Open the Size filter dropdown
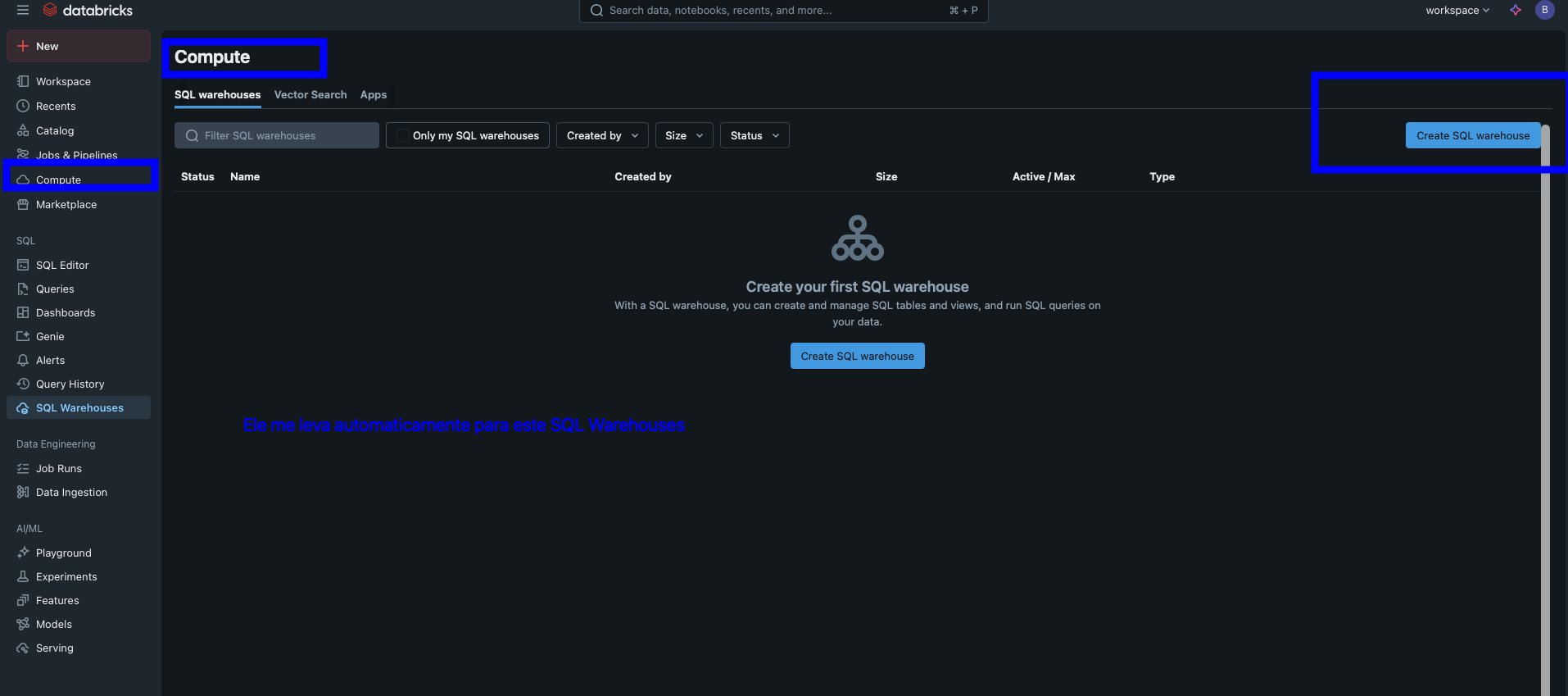This screenshot has height=696, width=1568. click(x=684, y=135)
